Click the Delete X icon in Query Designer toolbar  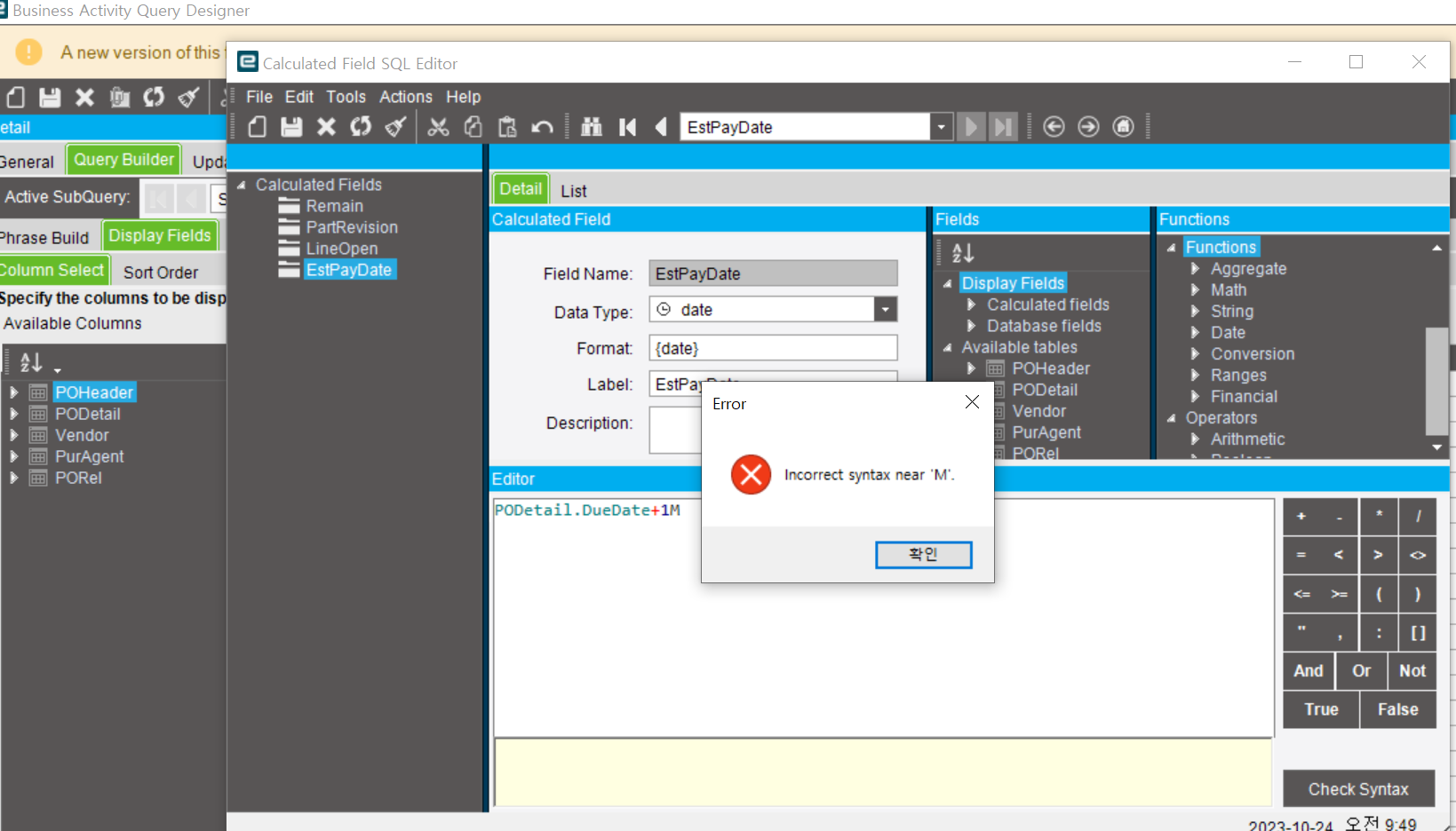[x=84, y=97]
